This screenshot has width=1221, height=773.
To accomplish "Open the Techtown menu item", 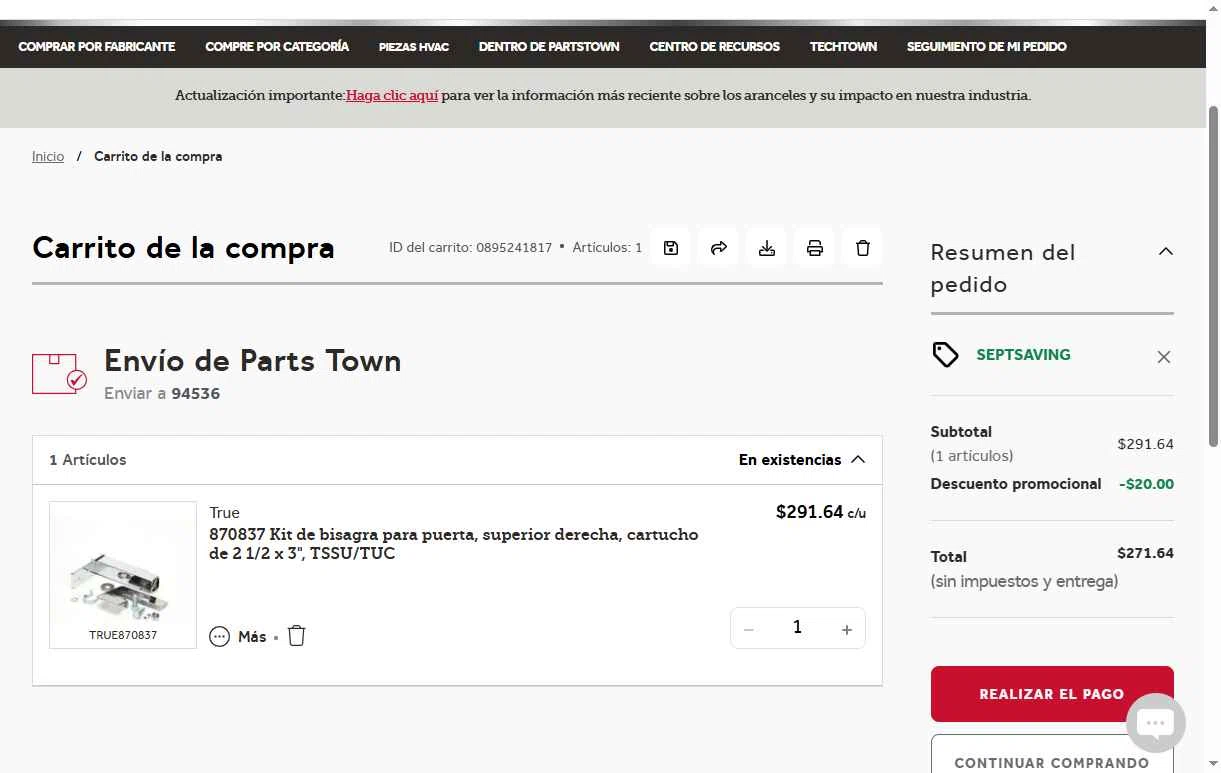I will pyautogui.click(x=843, y=46).
